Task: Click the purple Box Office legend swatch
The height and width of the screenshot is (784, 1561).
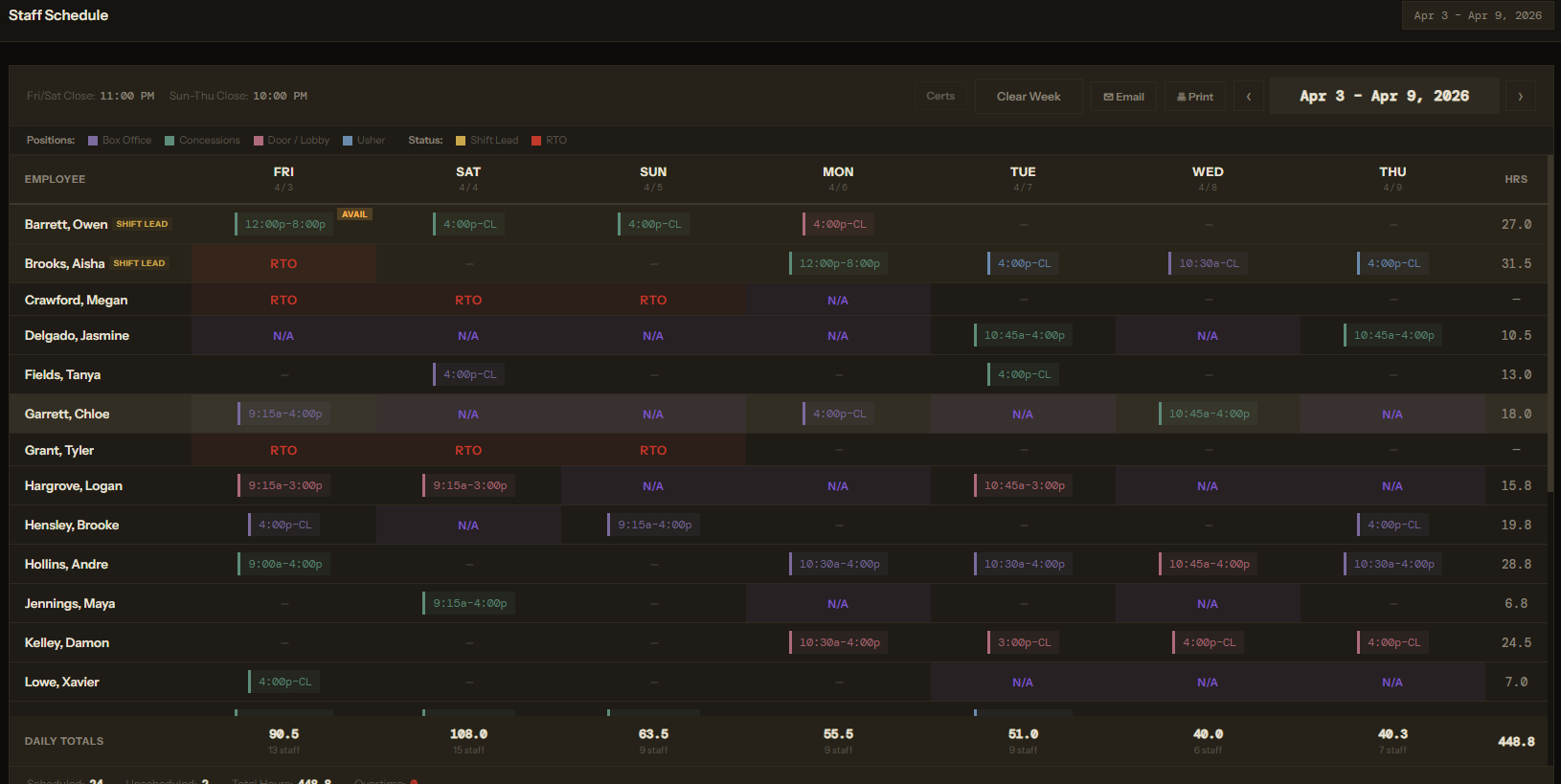Action: pyautogui.click(x=93, y=141)
